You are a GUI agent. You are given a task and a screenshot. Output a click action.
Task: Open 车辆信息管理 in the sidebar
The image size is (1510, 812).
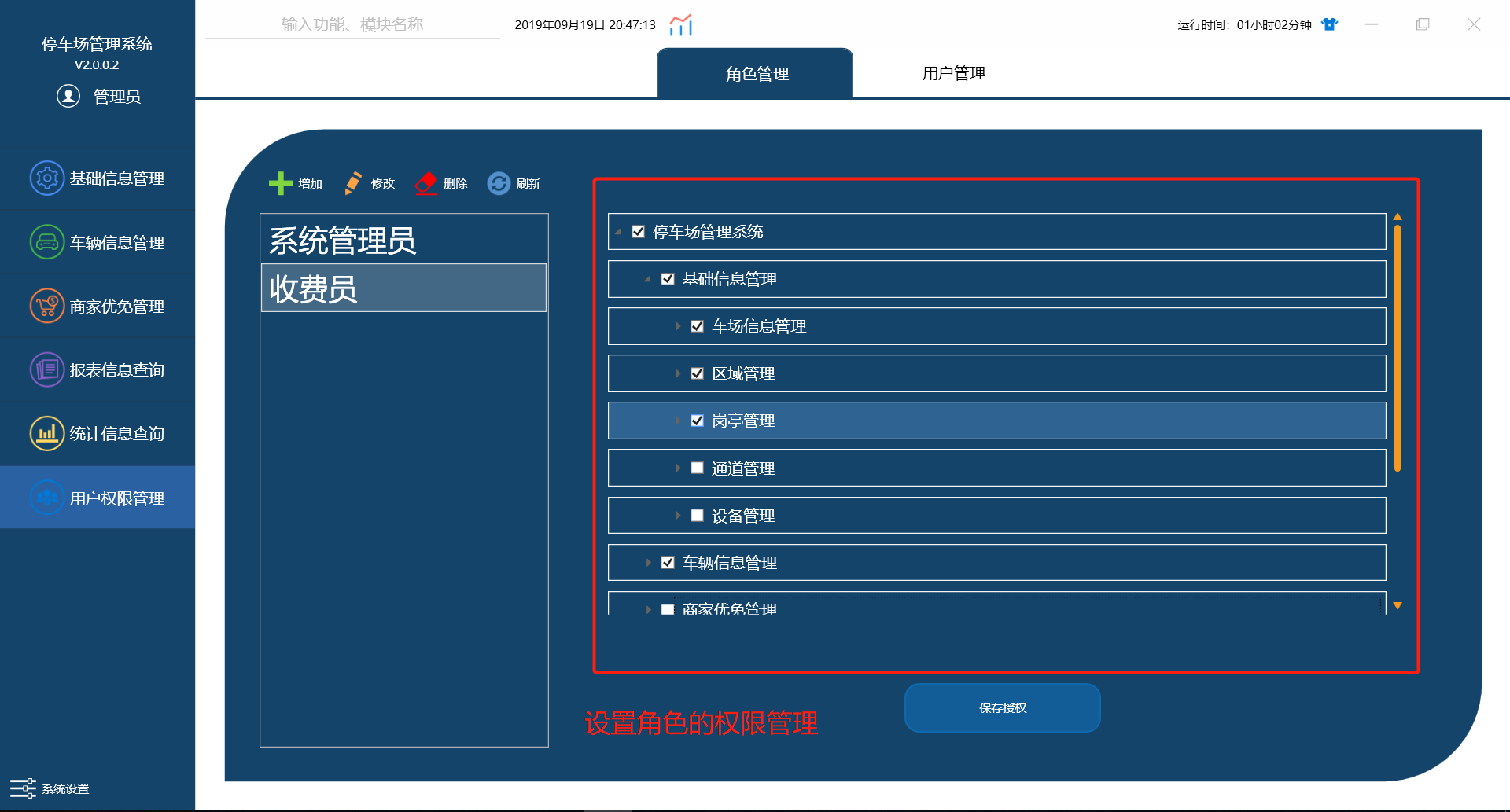point(98,242)
